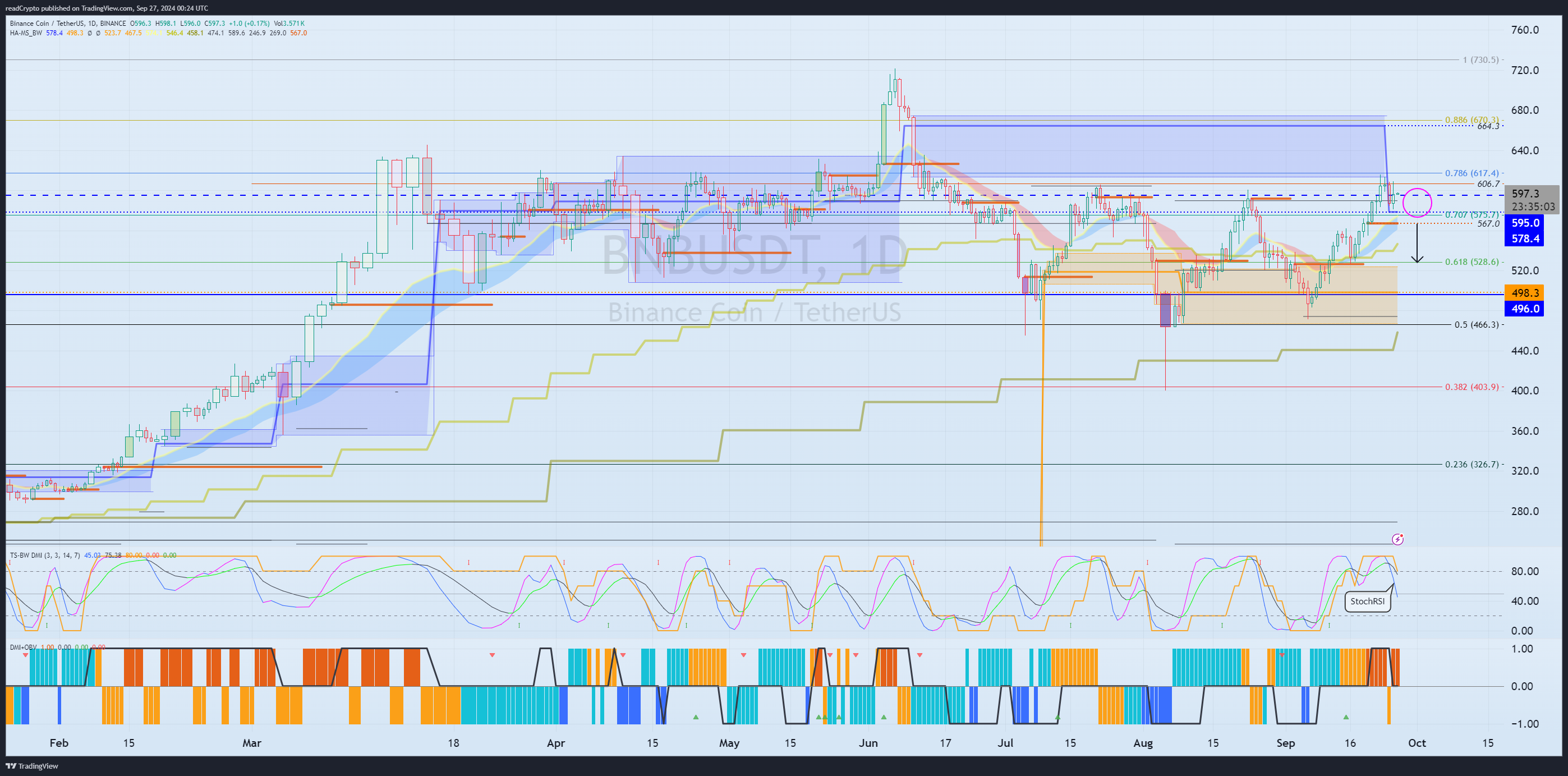Screen dimensions: 1568x776
Task: Click the 523.7 value in the HA-MS_BW legend
Action: pyautogui.click(x=113, y=33)
